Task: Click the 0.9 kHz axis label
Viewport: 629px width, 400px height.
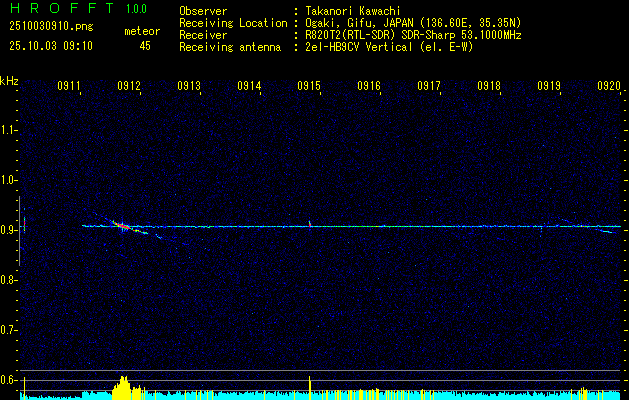Action: click(8, 230)
